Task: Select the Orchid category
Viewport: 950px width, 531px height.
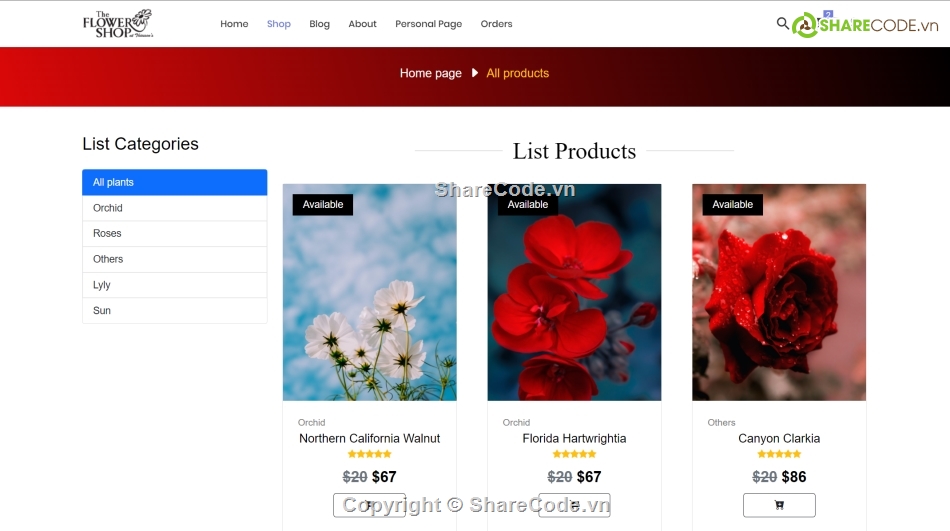Action: tap(174, 208)
